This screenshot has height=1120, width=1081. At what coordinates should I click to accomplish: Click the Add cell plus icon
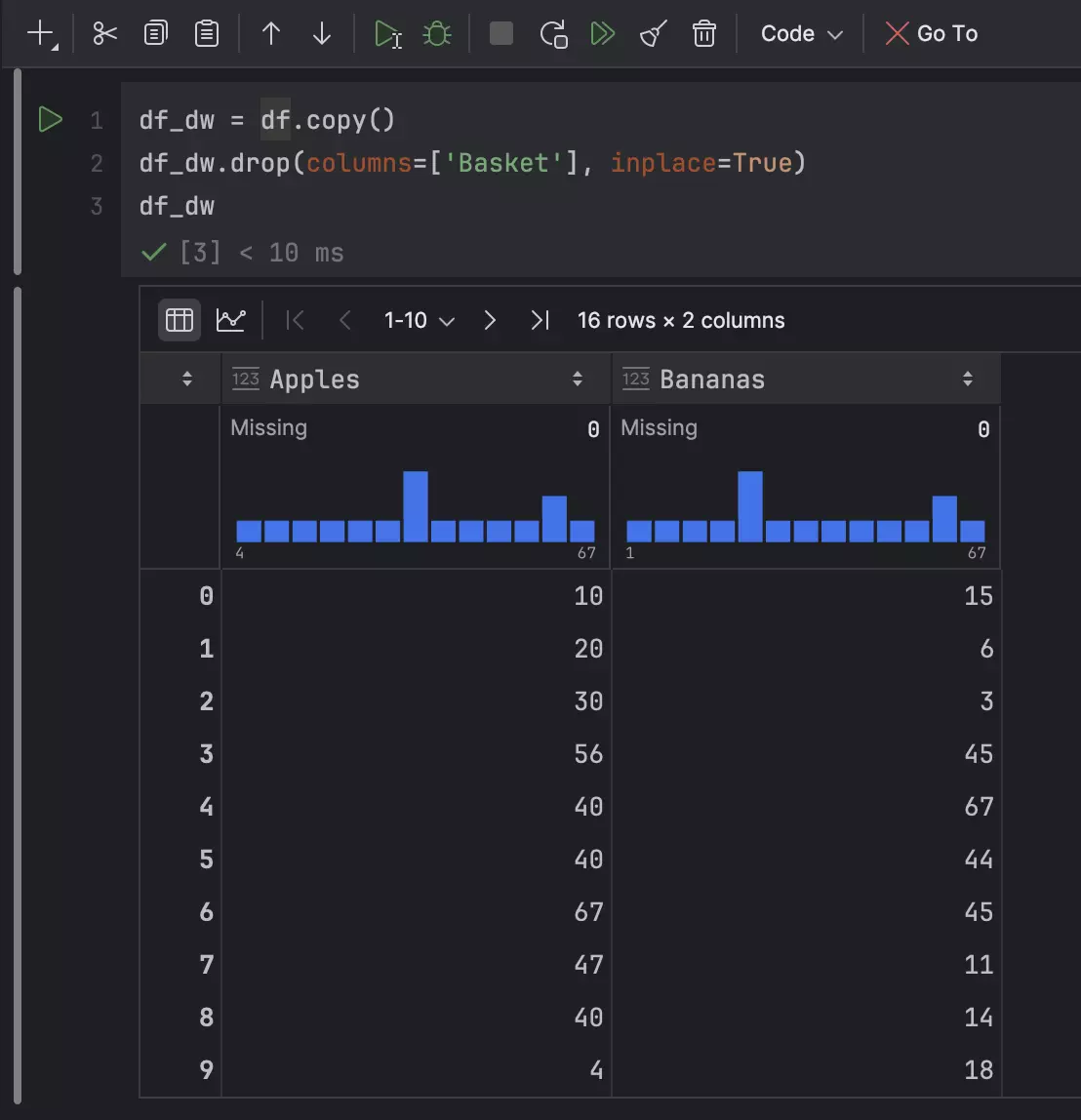coord(41,34)
